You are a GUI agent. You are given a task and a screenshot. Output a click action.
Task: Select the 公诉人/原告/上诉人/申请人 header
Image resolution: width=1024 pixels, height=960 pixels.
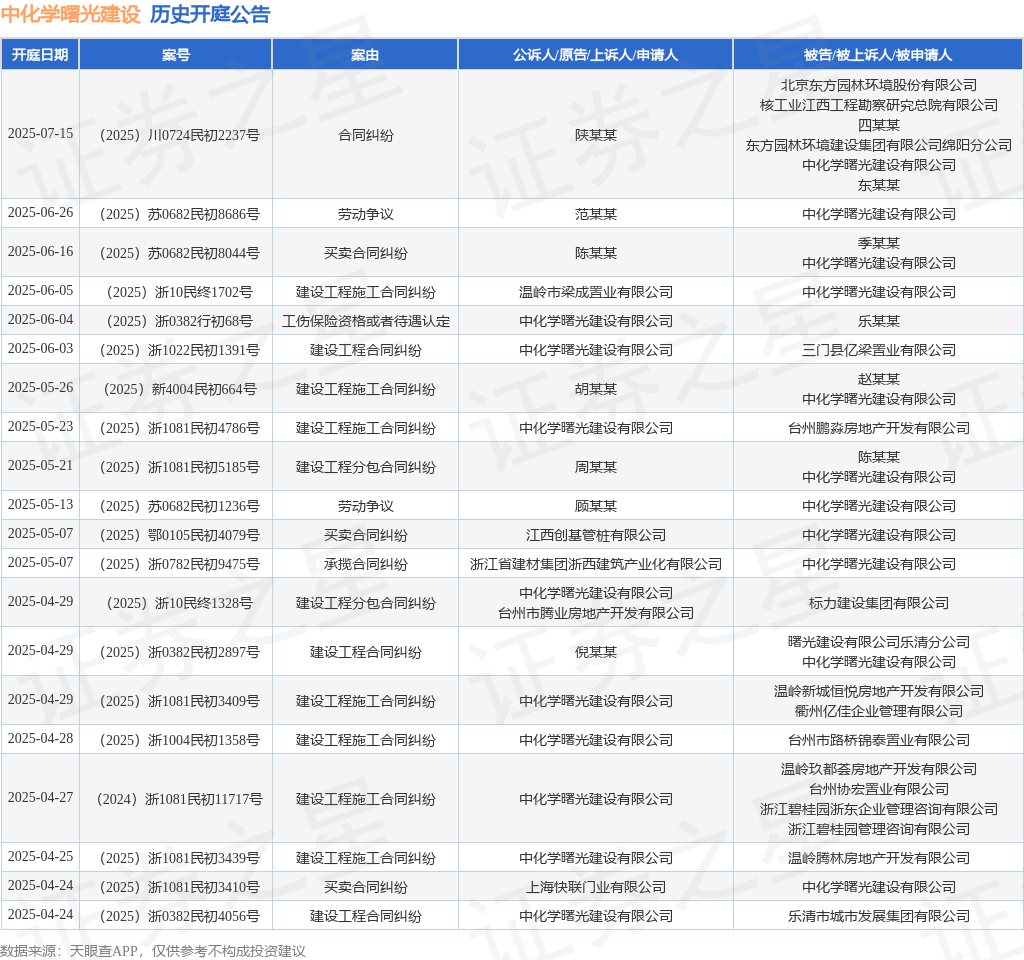596,55
